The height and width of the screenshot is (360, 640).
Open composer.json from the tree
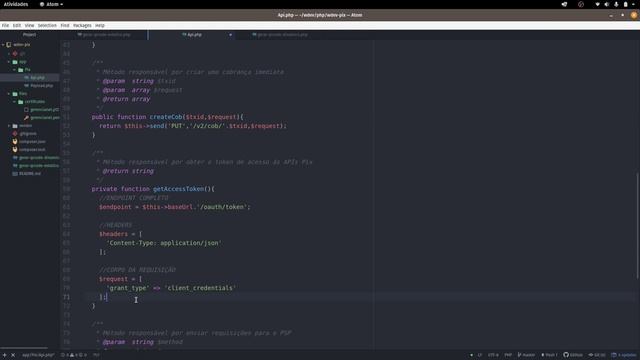pos(32,142)
